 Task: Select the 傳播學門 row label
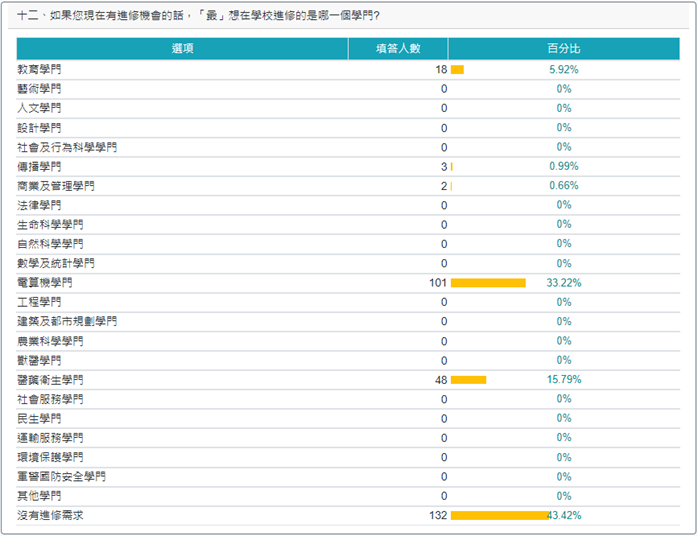click(39, 167)
